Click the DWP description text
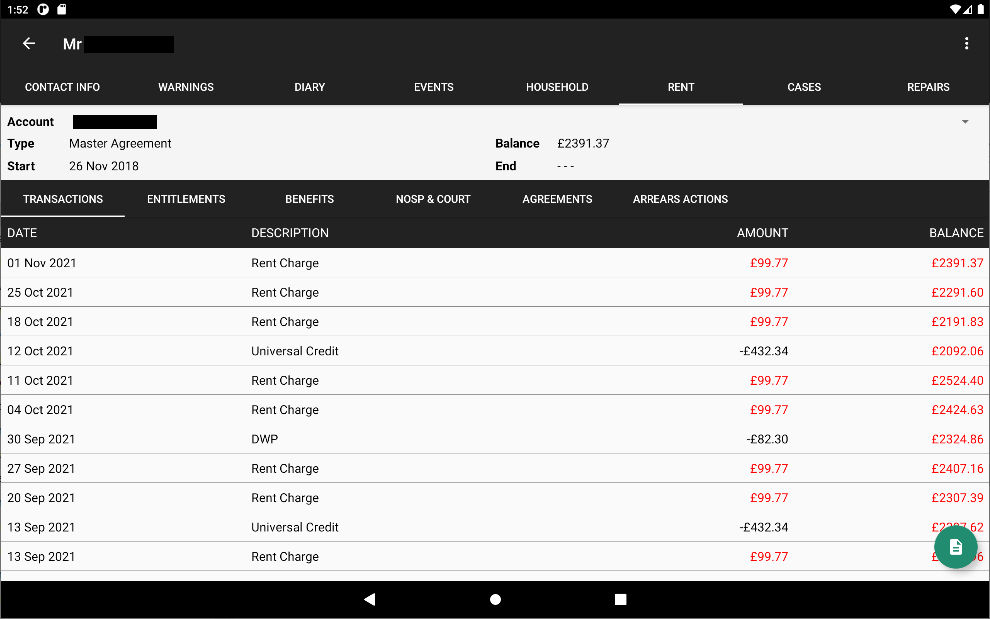Screen dimensions: 990x619 [x=265, y=439]
